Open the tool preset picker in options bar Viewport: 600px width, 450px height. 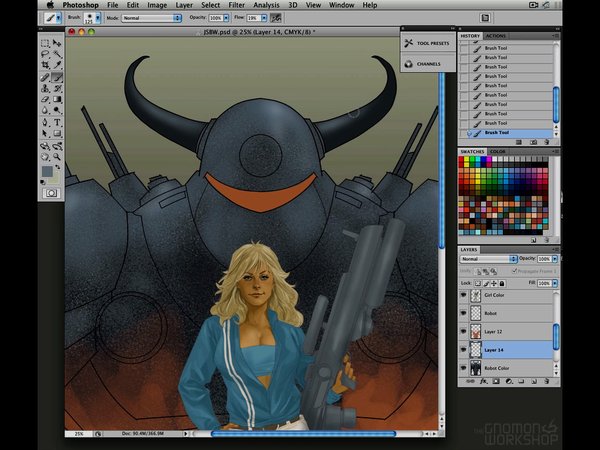tap(53, 18)
